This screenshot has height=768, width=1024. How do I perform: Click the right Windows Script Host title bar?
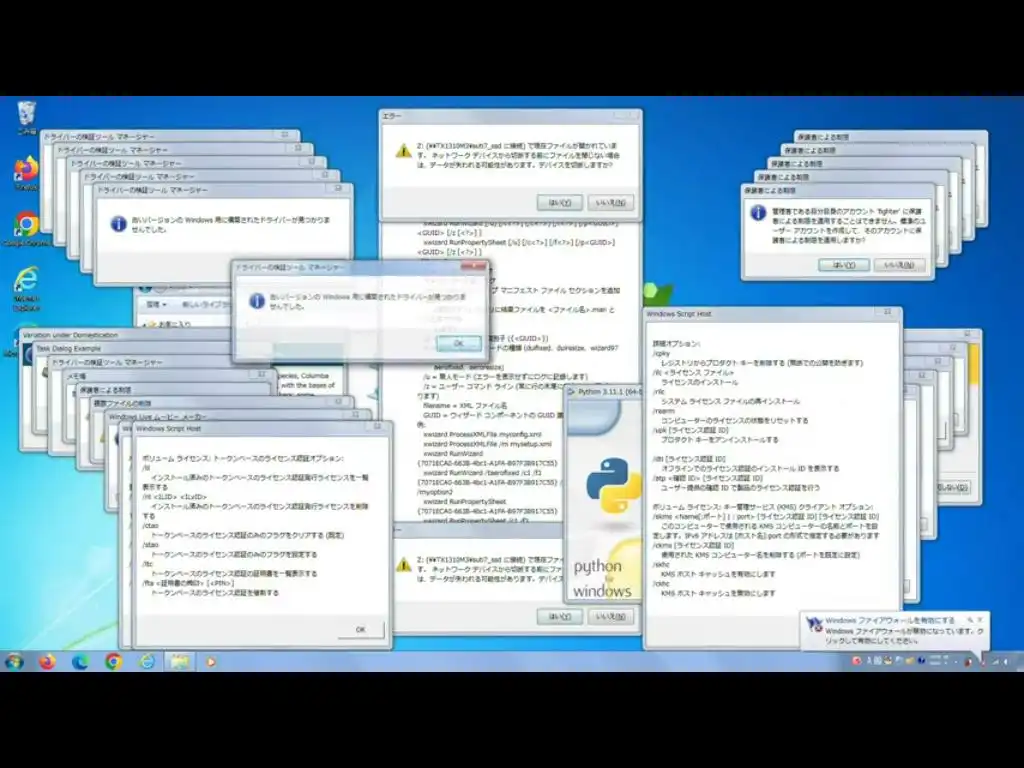click(x=772, y=313)
